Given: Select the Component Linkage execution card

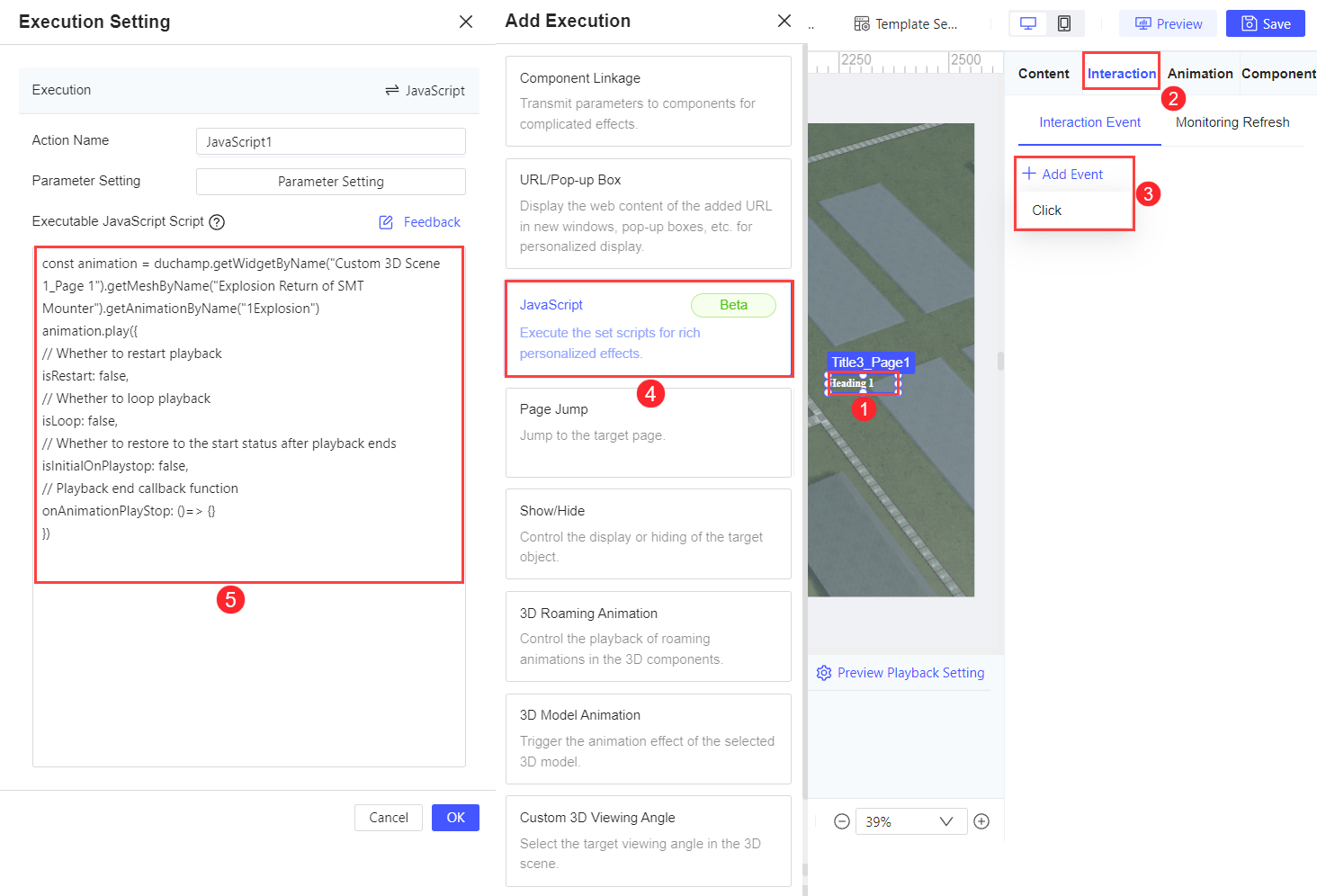Looking at the screenshot, I should [649, 101].
